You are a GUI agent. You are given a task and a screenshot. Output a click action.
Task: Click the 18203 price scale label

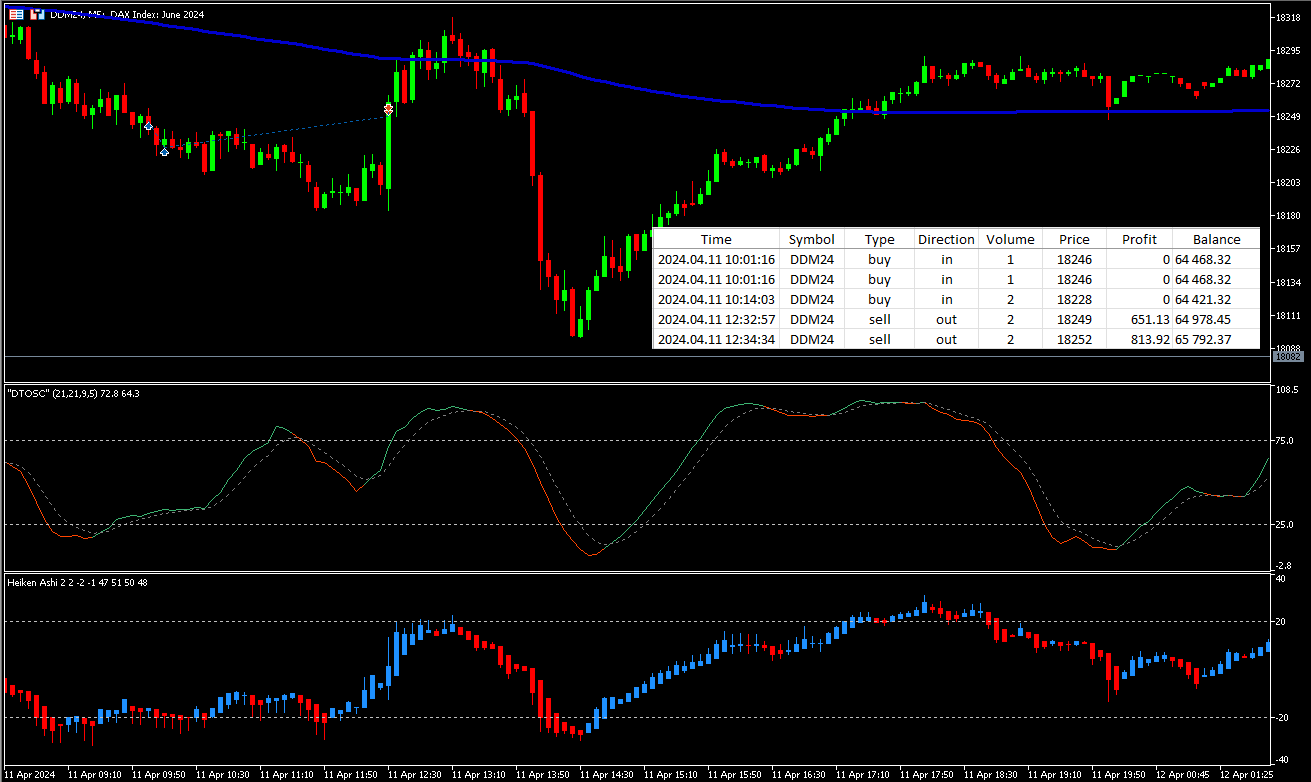[1287, 183]
